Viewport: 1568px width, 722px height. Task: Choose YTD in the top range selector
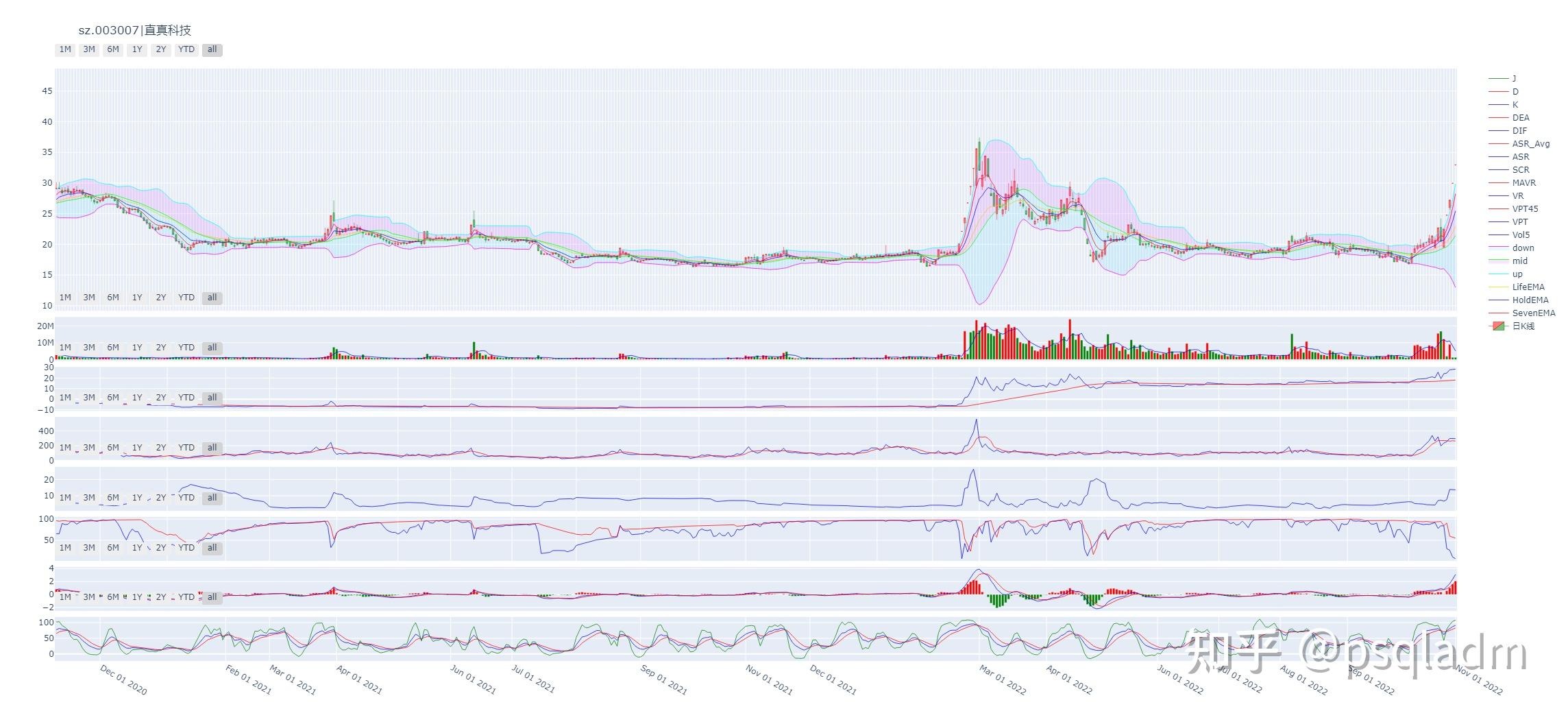pyautogui.click(x=186, y=49)
